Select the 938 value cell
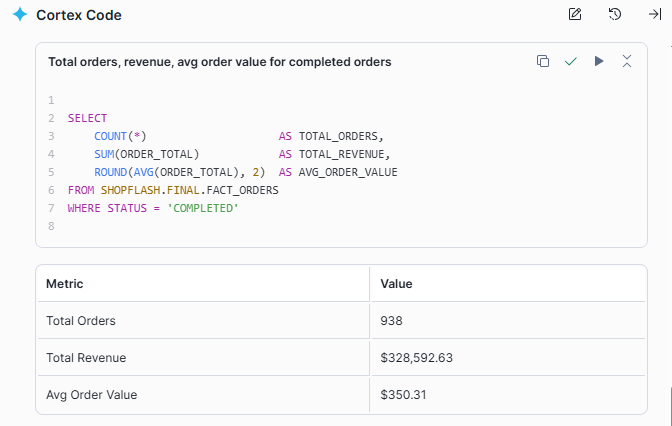The height and width of the screenshot is (426, 672). click(x=508, y=321)
